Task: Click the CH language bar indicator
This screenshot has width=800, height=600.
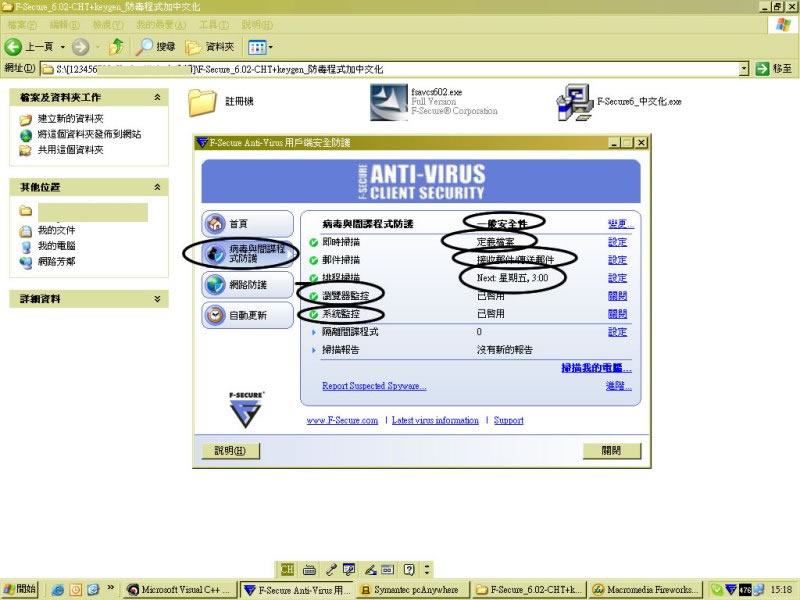Action: coord(287,569)
